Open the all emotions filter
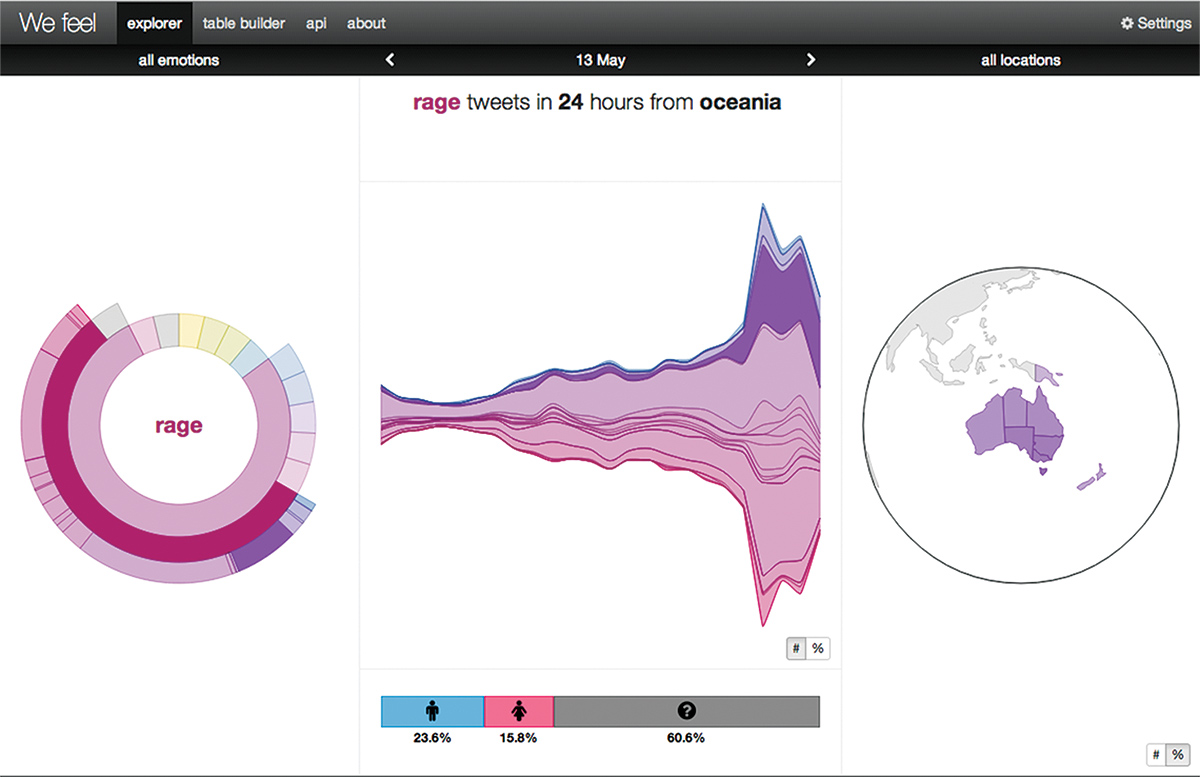The image size is (1200, 777). tap(178, 60)
